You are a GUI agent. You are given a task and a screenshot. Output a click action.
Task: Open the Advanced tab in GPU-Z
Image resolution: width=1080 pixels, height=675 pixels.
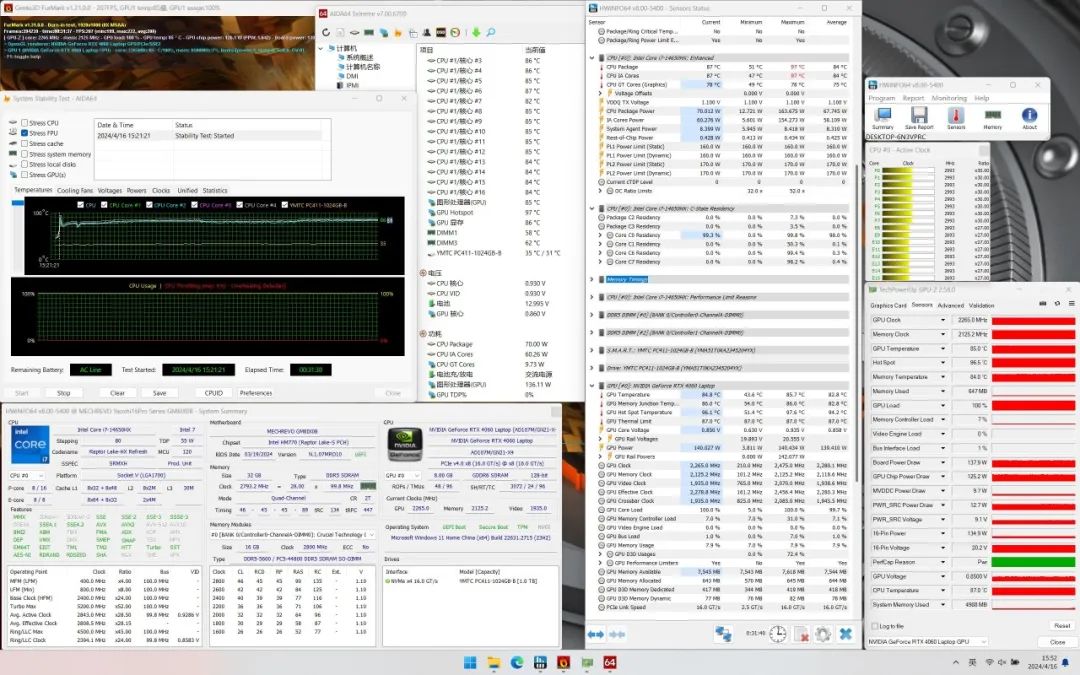[x=951, y=305]
